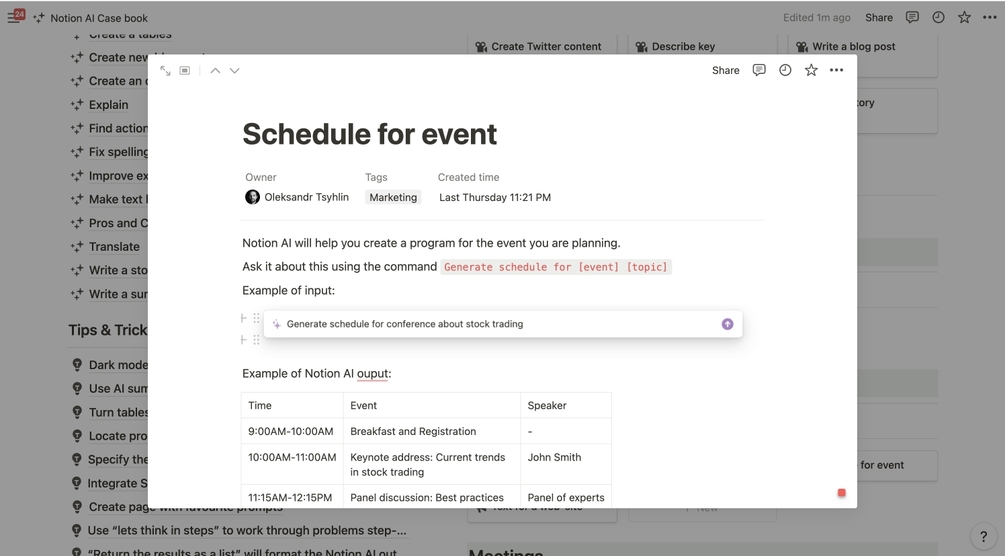Click the Tips & Trick heading
This screenshot has height=556, width=1005.
click(108, 330)
